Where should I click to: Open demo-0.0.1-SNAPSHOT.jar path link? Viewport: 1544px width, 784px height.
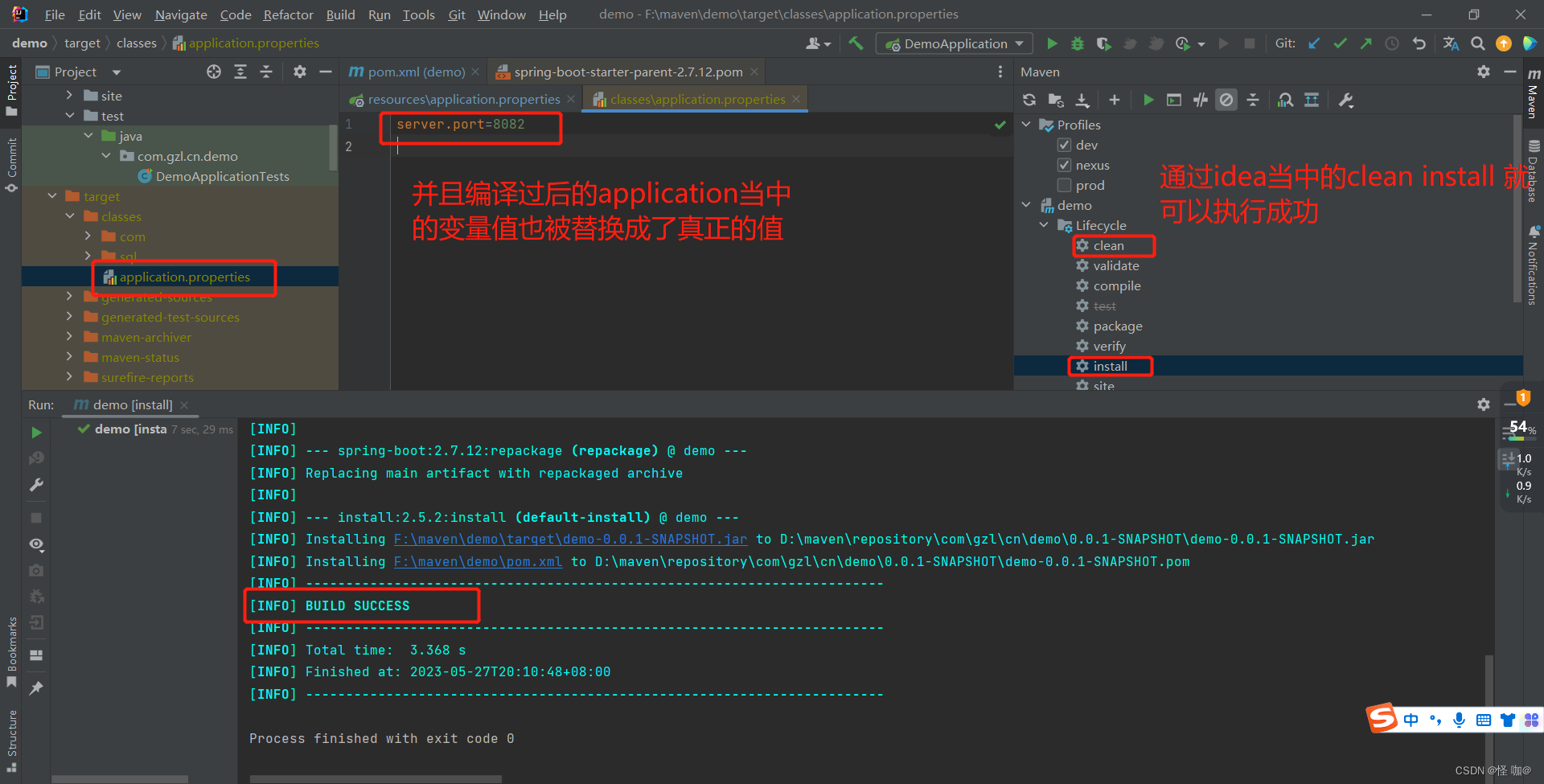coord(570,539)
